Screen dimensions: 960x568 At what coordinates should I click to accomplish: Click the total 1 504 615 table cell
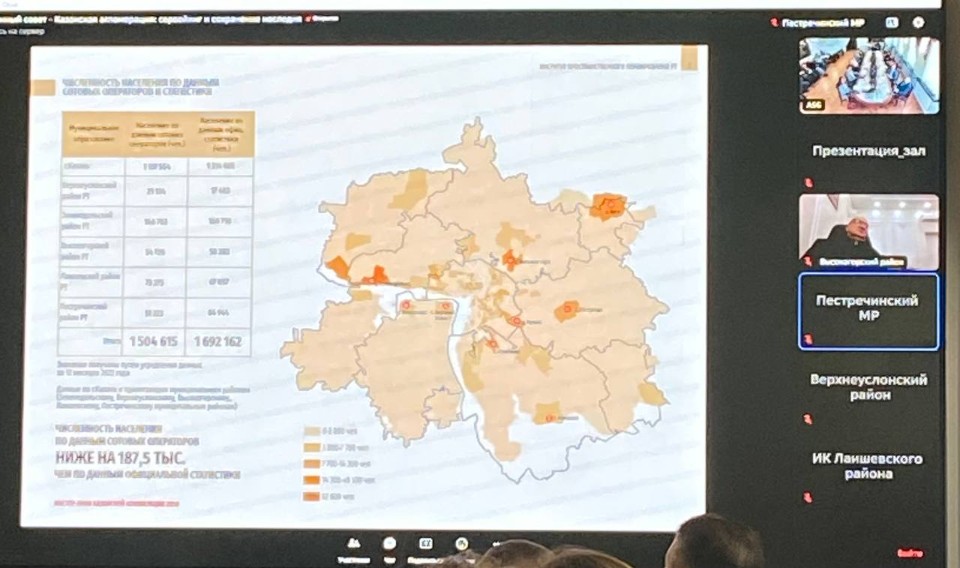[155, 342]
